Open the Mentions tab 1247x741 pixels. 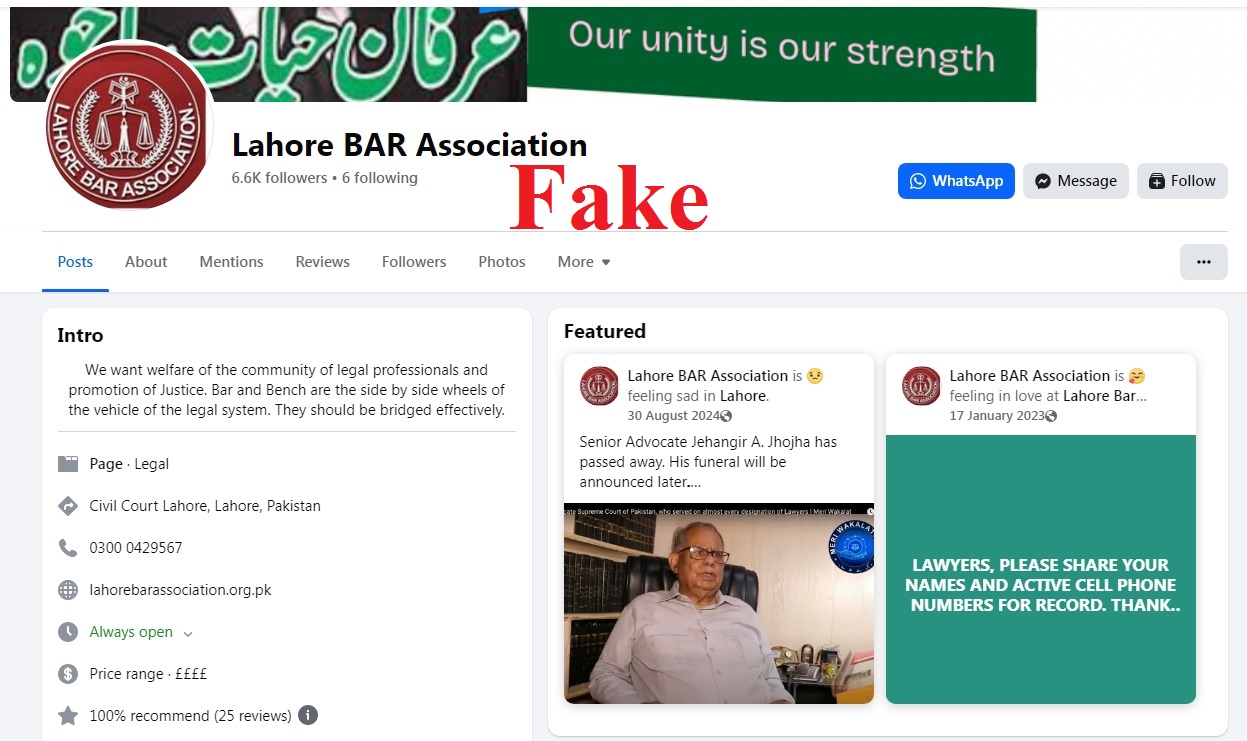[231, 262]
